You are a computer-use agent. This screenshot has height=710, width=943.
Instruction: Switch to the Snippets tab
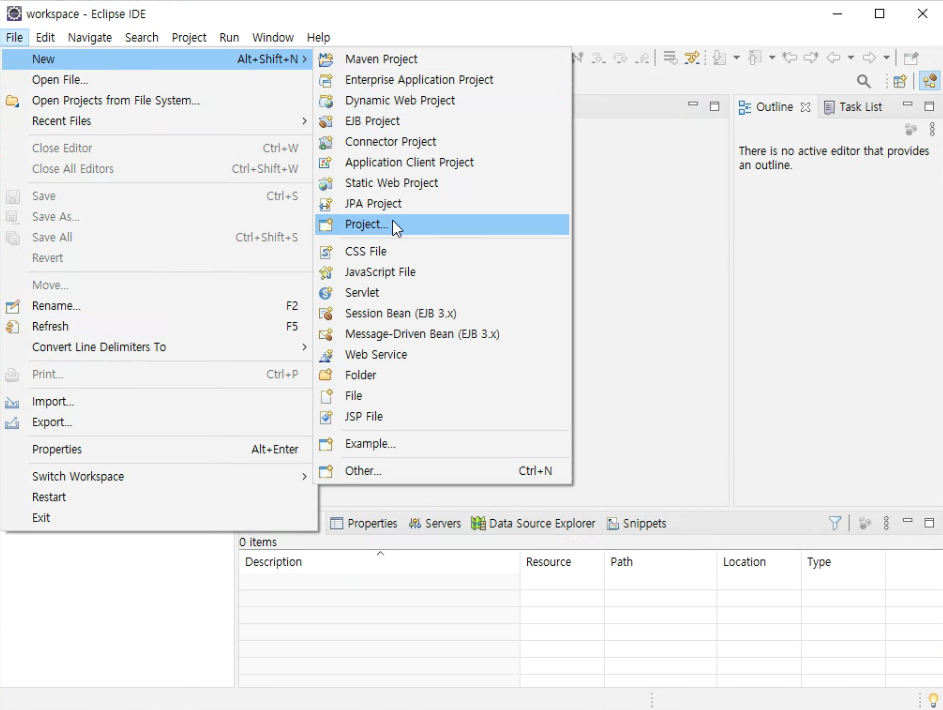coord(636,524)
